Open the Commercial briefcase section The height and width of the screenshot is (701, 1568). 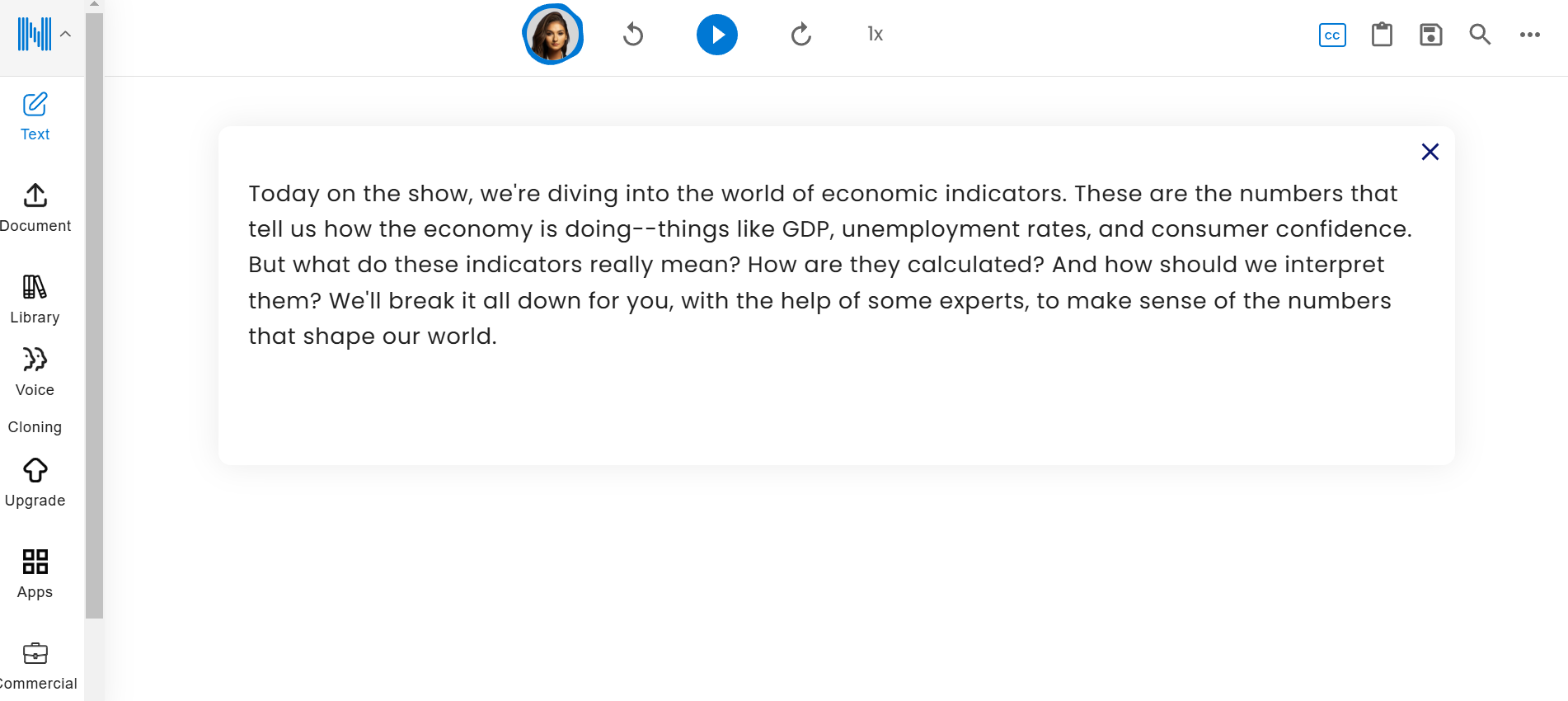35,666
